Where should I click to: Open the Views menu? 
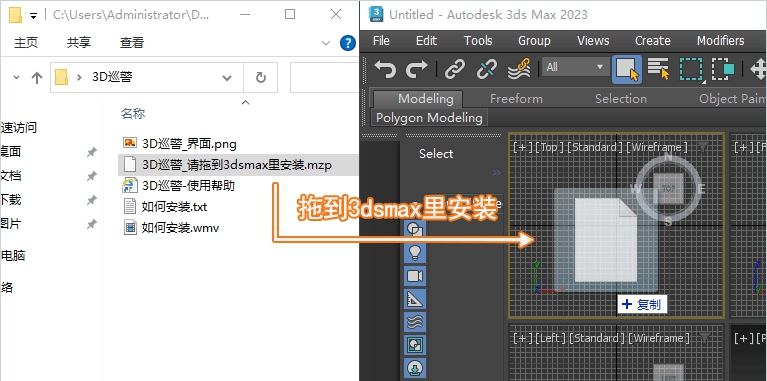(593, 41)
